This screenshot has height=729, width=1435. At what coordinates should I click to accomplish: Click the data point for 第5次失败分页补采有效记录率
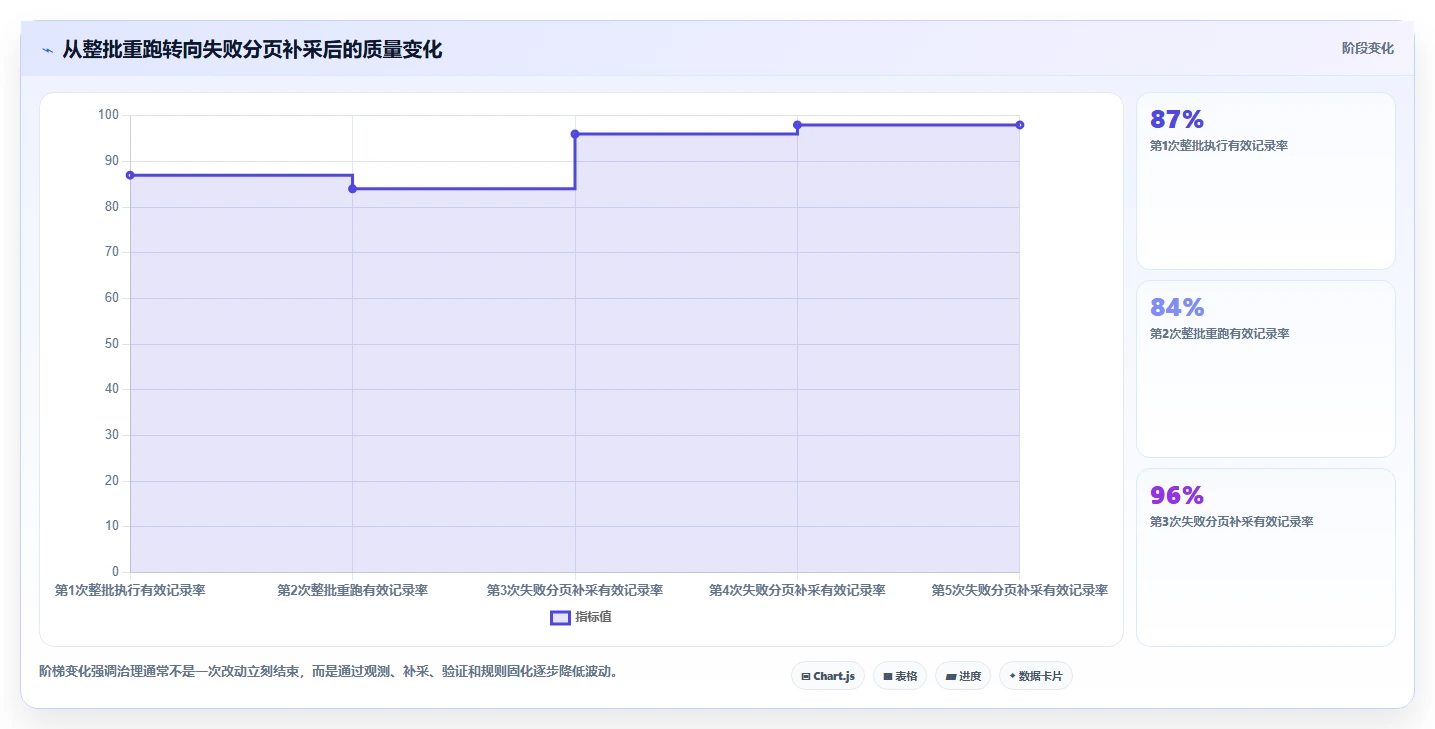tap(1019, 125)
